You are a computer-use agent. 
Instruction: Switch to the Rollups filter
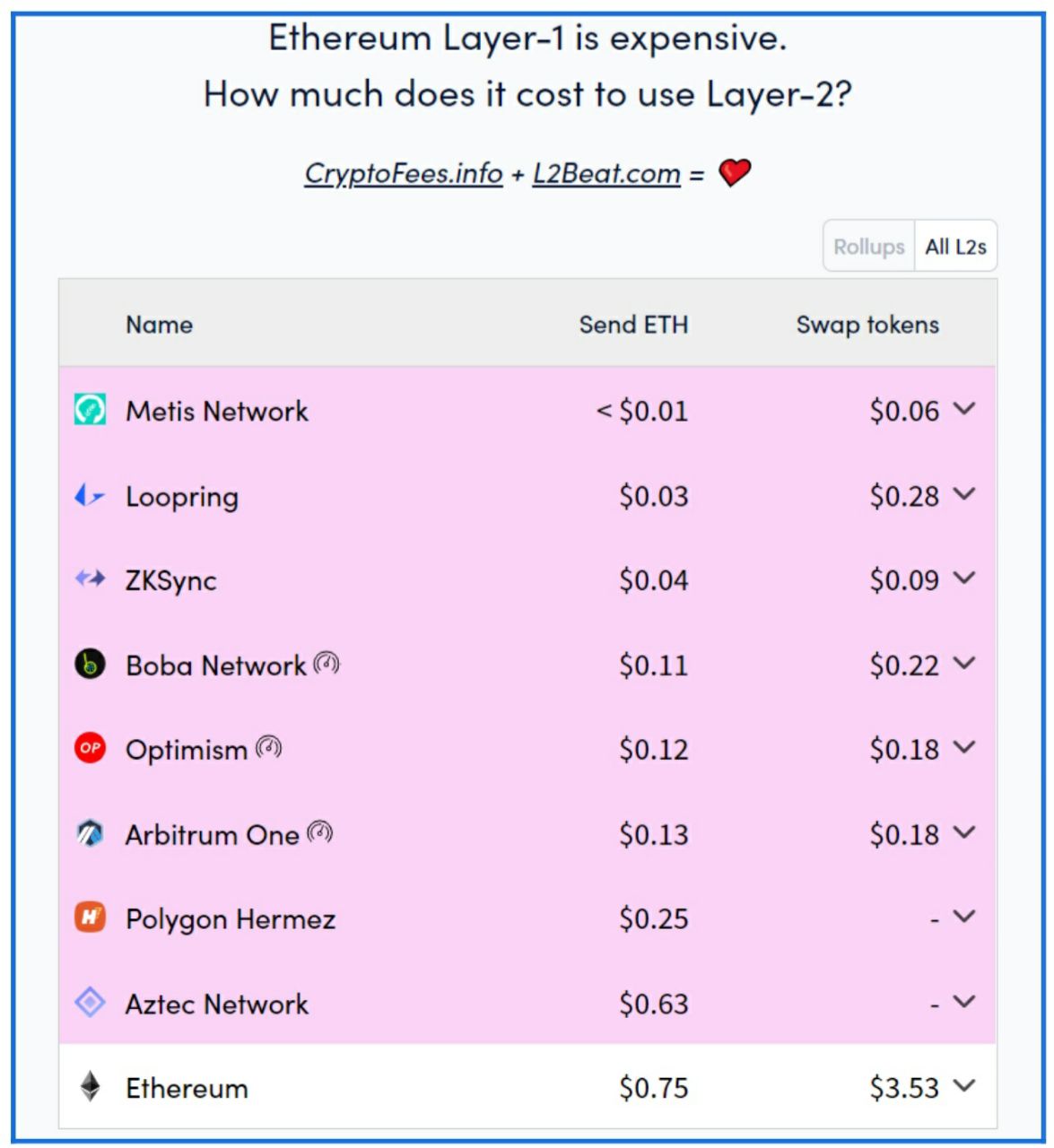point(868,246)
